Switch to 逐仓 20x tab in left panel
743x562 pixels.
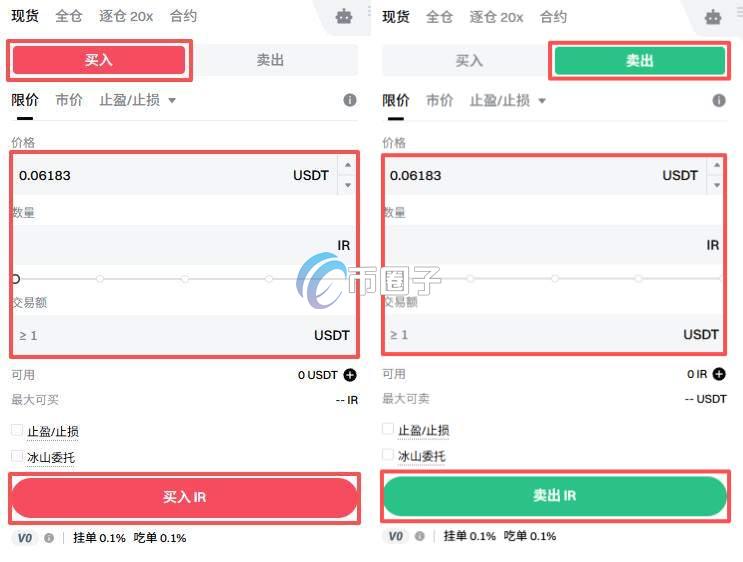point(126,17)
